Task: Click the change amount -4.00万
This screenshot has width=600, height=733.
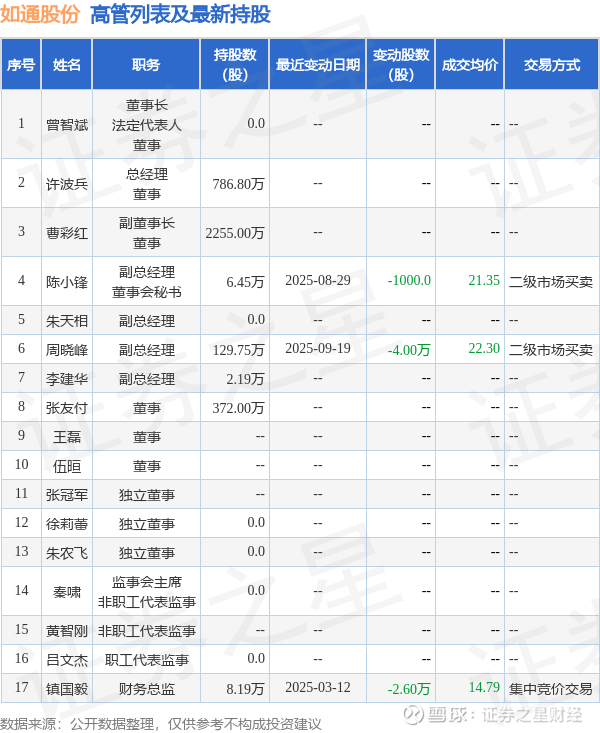Action: (x=409, y=350)
